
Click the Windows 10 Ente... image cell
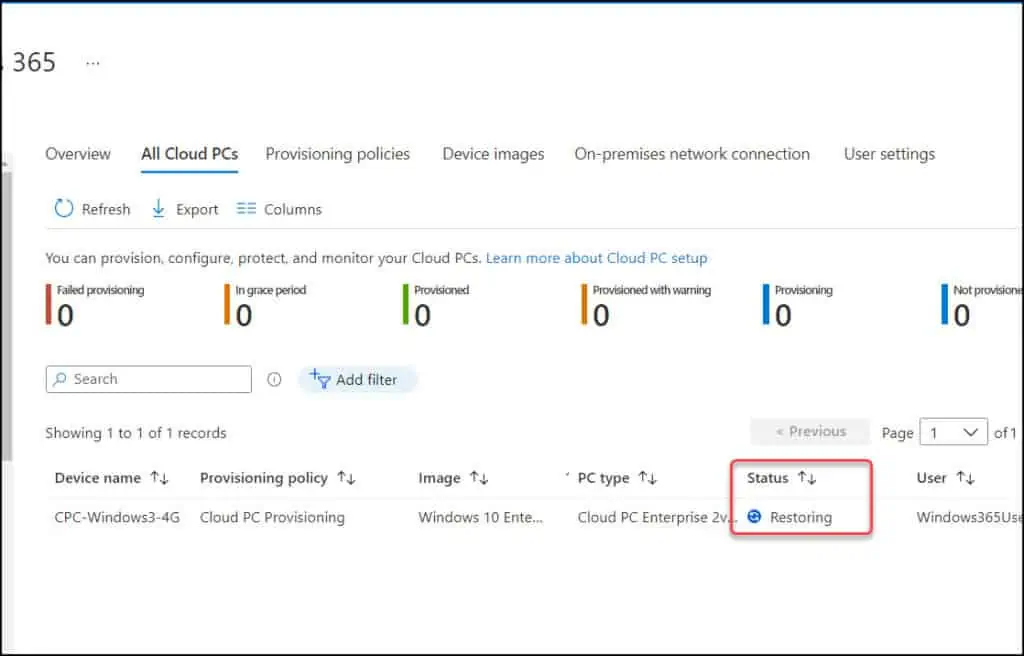480,517
